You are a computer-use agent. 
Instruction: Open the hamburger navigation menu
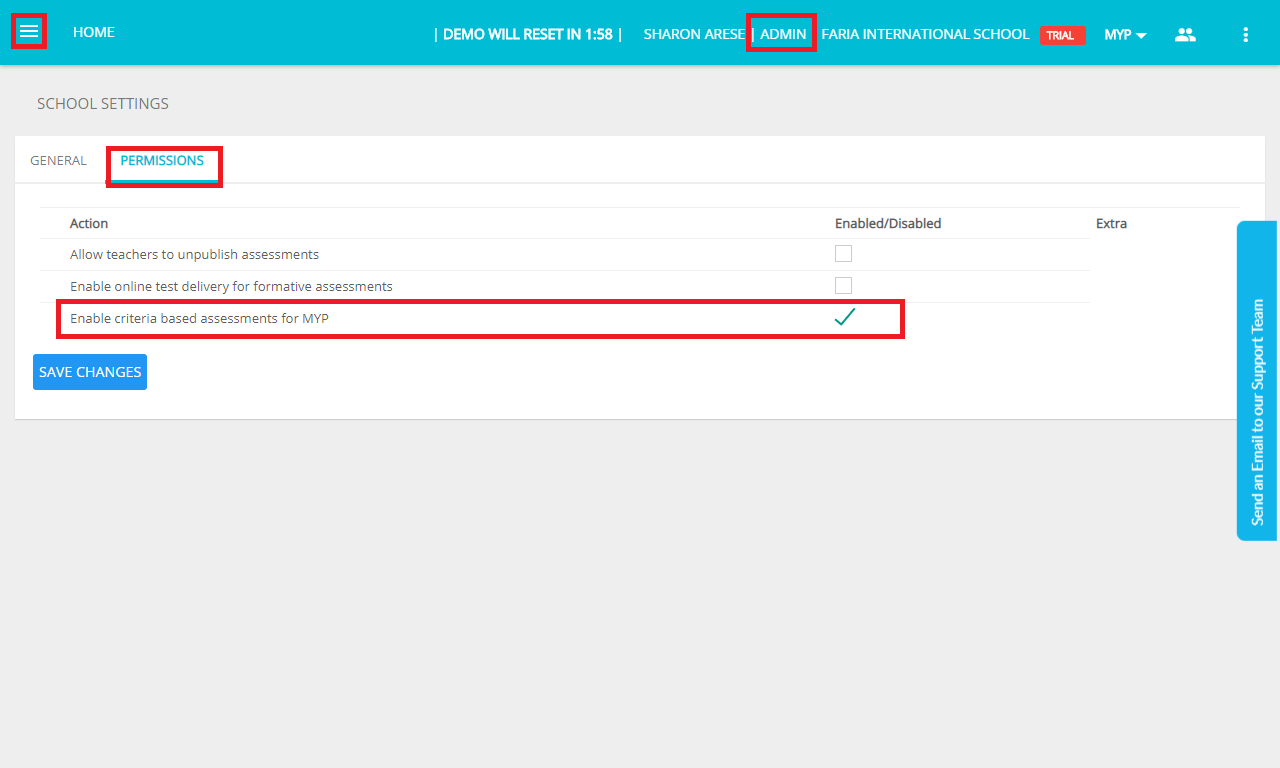29,32
